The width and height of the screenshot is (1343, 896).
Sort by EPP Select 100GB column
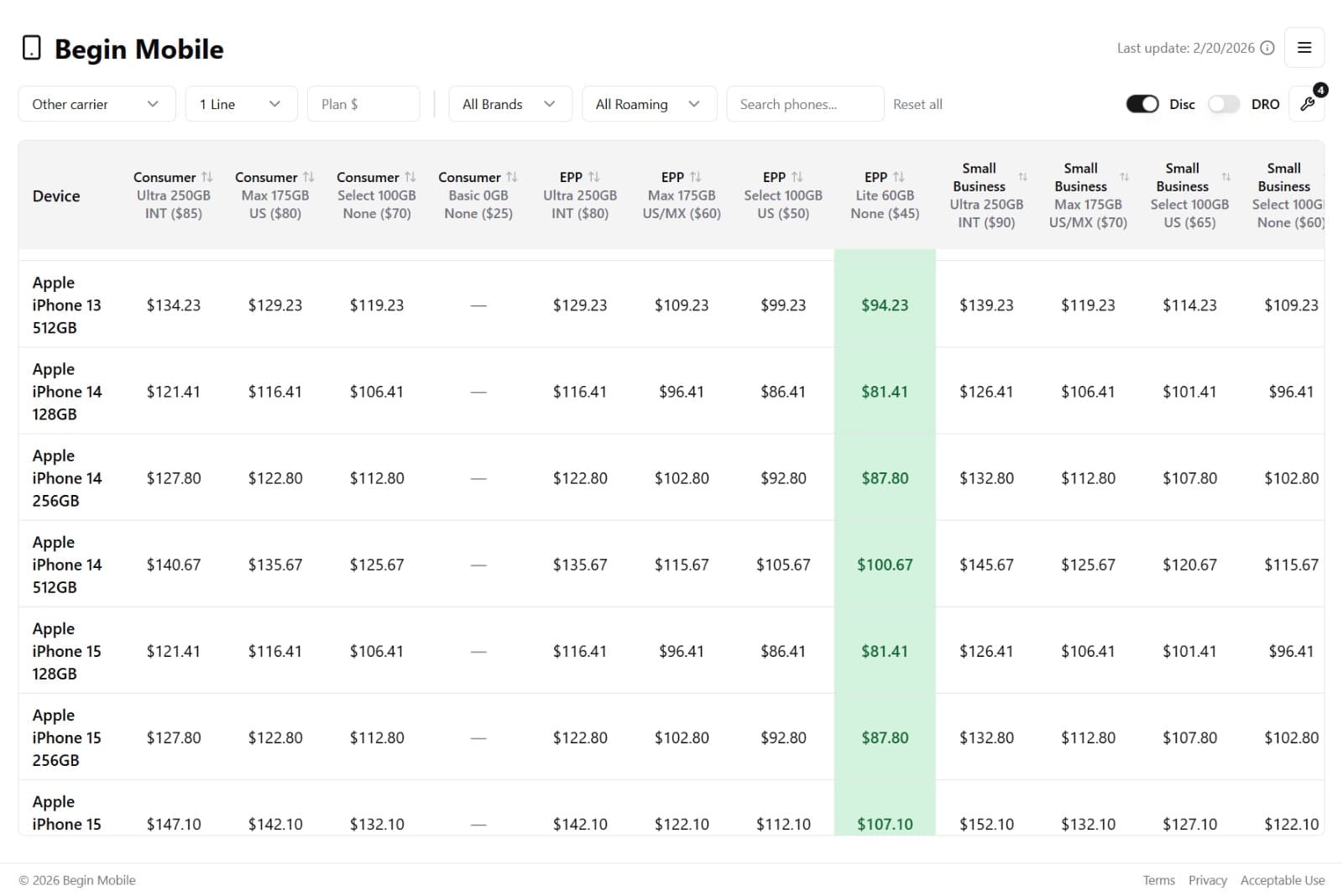point(798,176)
